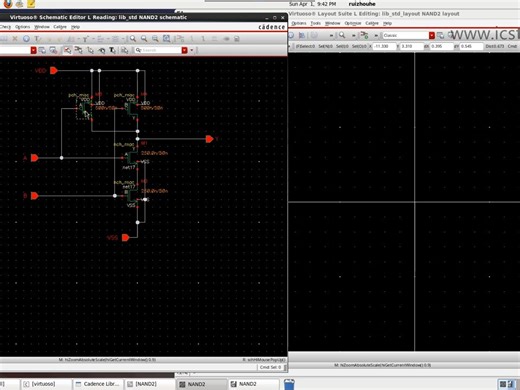Screen dimensions: 520x390
Task: Click the delete X icon in schematic toolbar
Action: click(x=15, y=39)
